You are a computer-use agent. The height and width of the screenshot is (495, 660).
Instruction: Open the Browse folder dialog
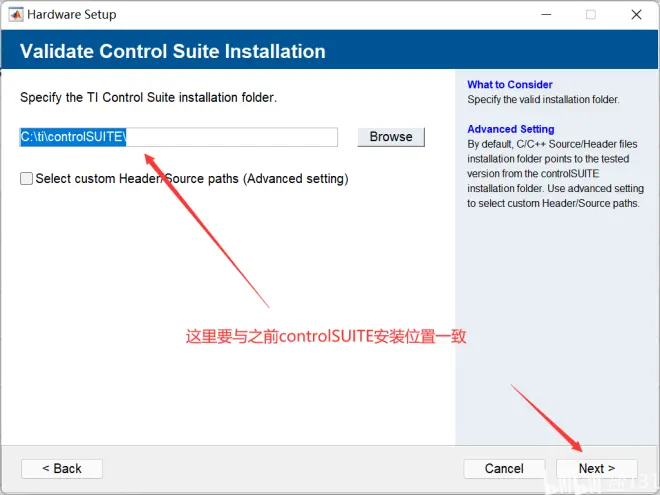(x=391, y=137)
